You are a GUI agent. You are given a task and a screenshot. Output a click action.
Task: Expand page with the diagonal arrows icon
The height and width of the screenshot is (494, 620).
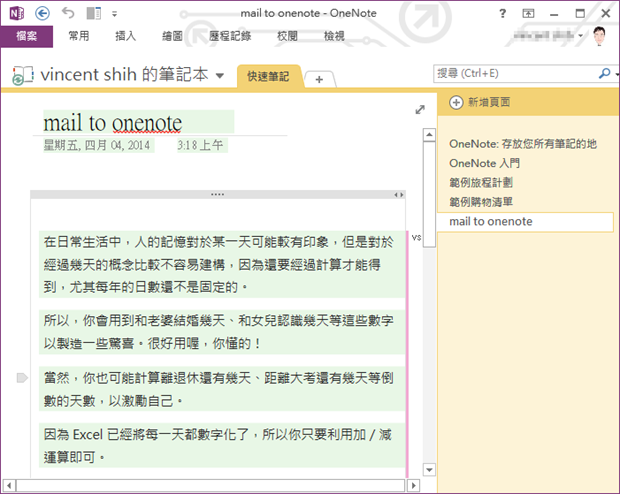[420, 110]
